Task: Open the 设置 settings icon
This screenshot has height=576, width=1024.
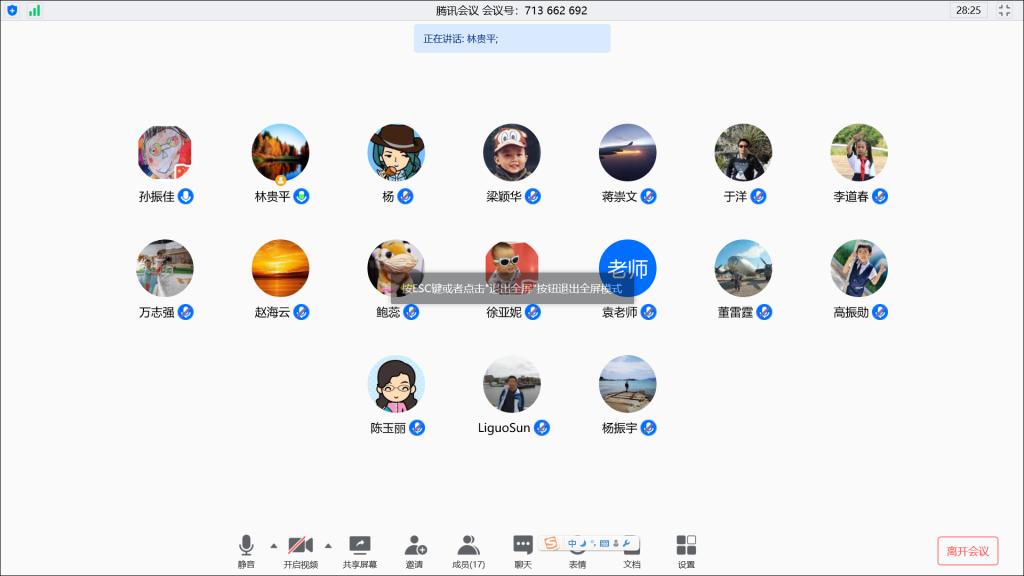Action: tap(686, 549)
